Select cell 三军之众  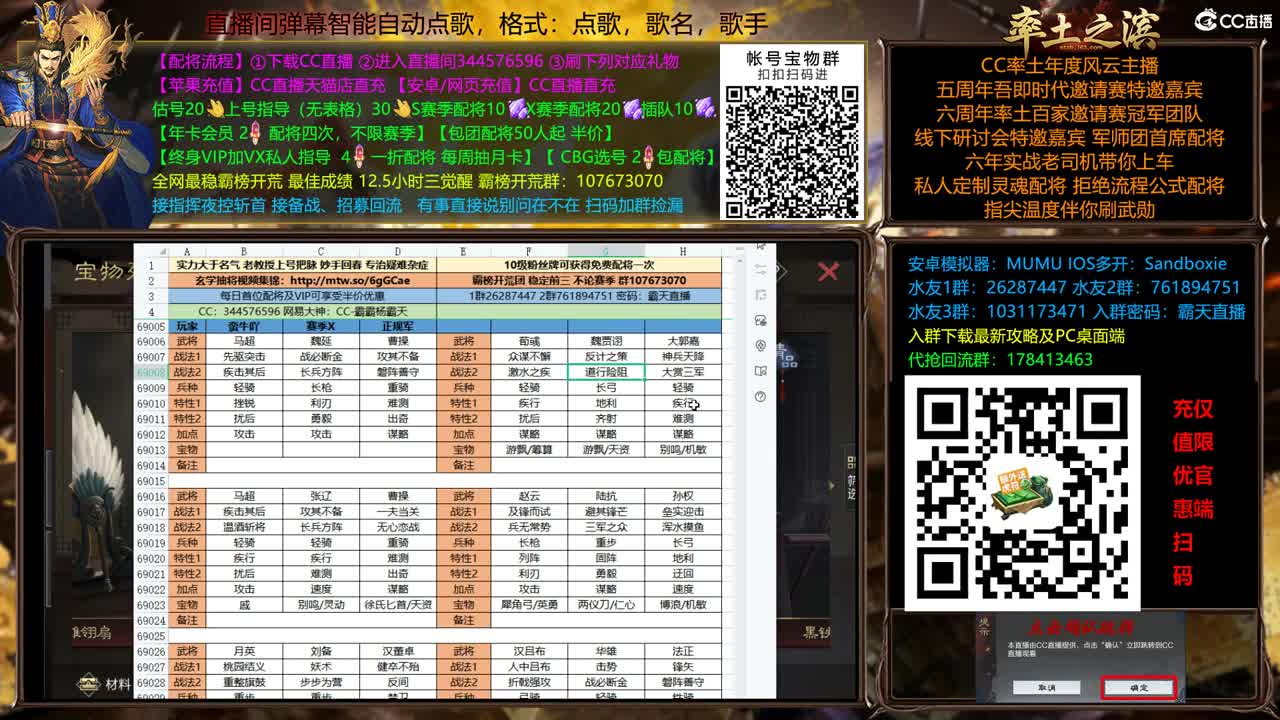[606, 527]
